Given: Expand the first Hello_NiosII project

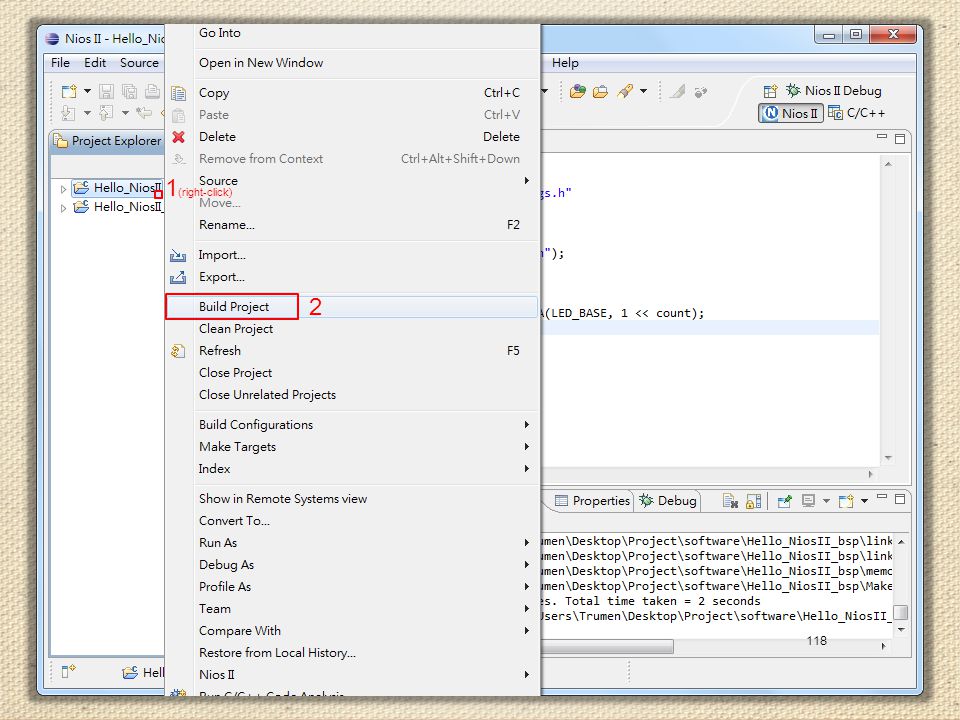Looking at the screenshot, I should point(63,189).
